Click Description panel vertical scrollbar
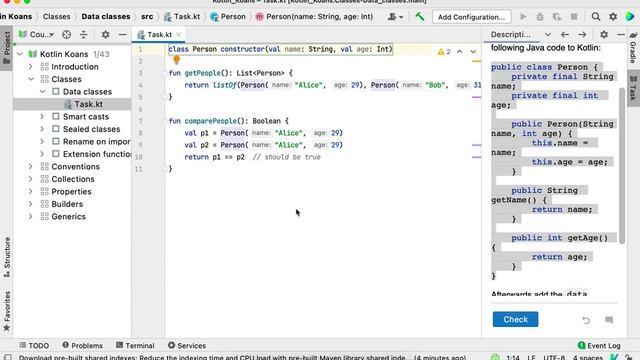The height and width of the screenshot is (360, 640). pyautogui.click(x=622, y=165)
